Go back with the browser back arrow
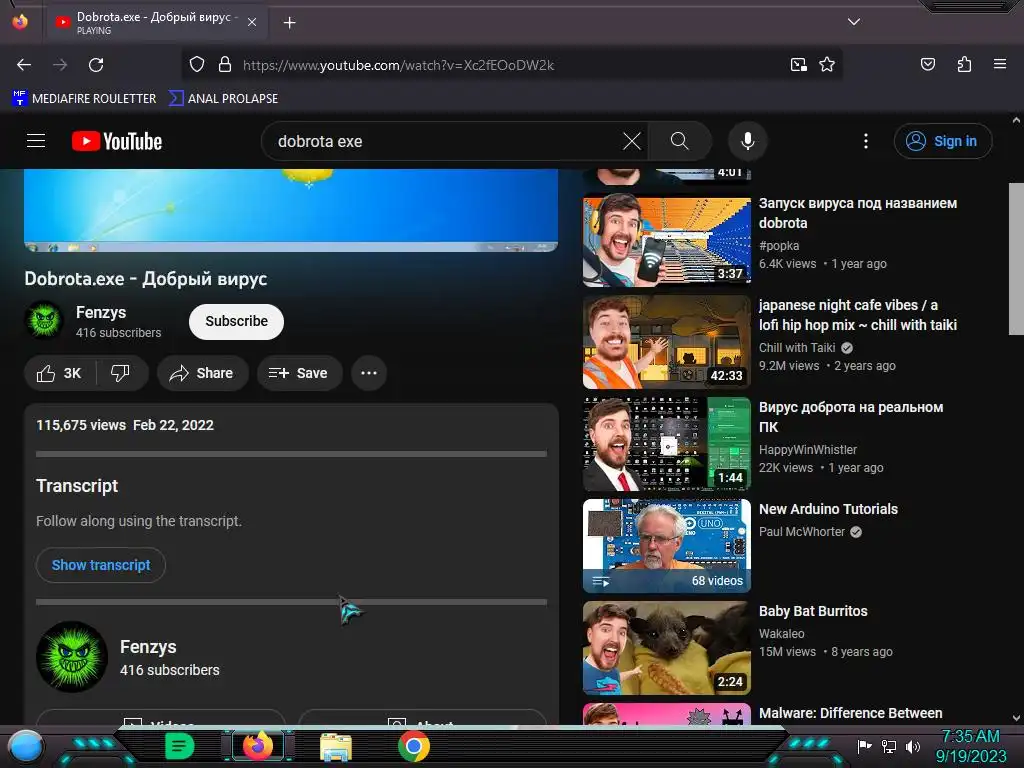This screenshot has height=768, width=1024. click(24, 65)
